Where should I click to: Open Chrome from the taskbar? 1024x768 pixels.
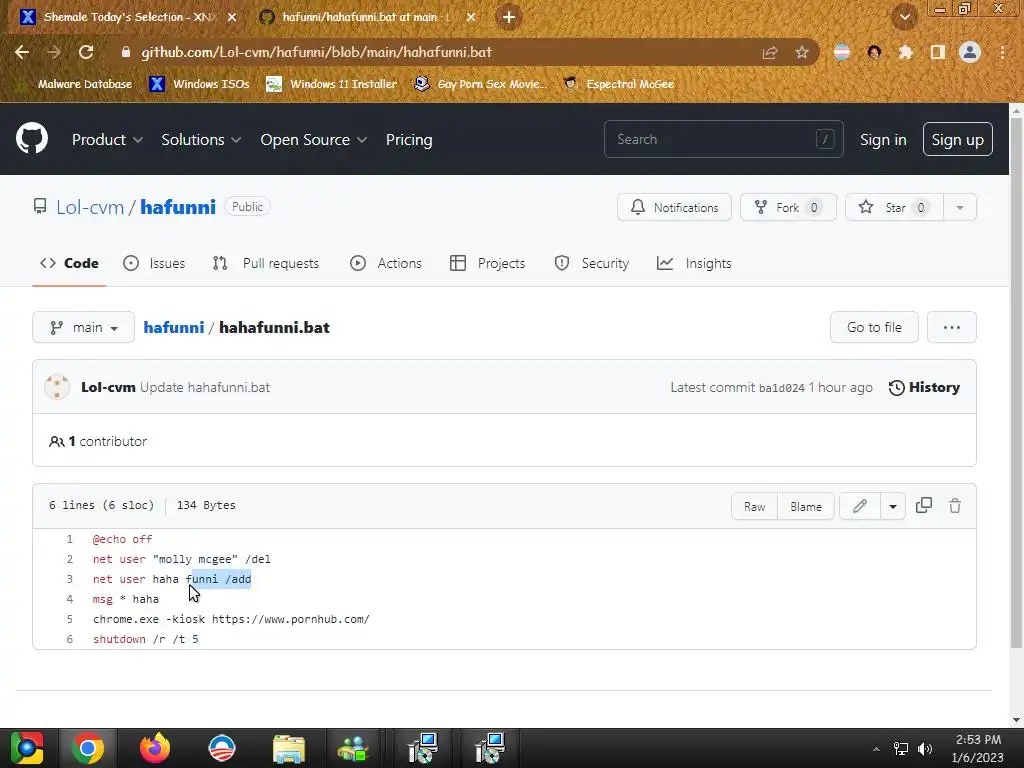point(88,748)
